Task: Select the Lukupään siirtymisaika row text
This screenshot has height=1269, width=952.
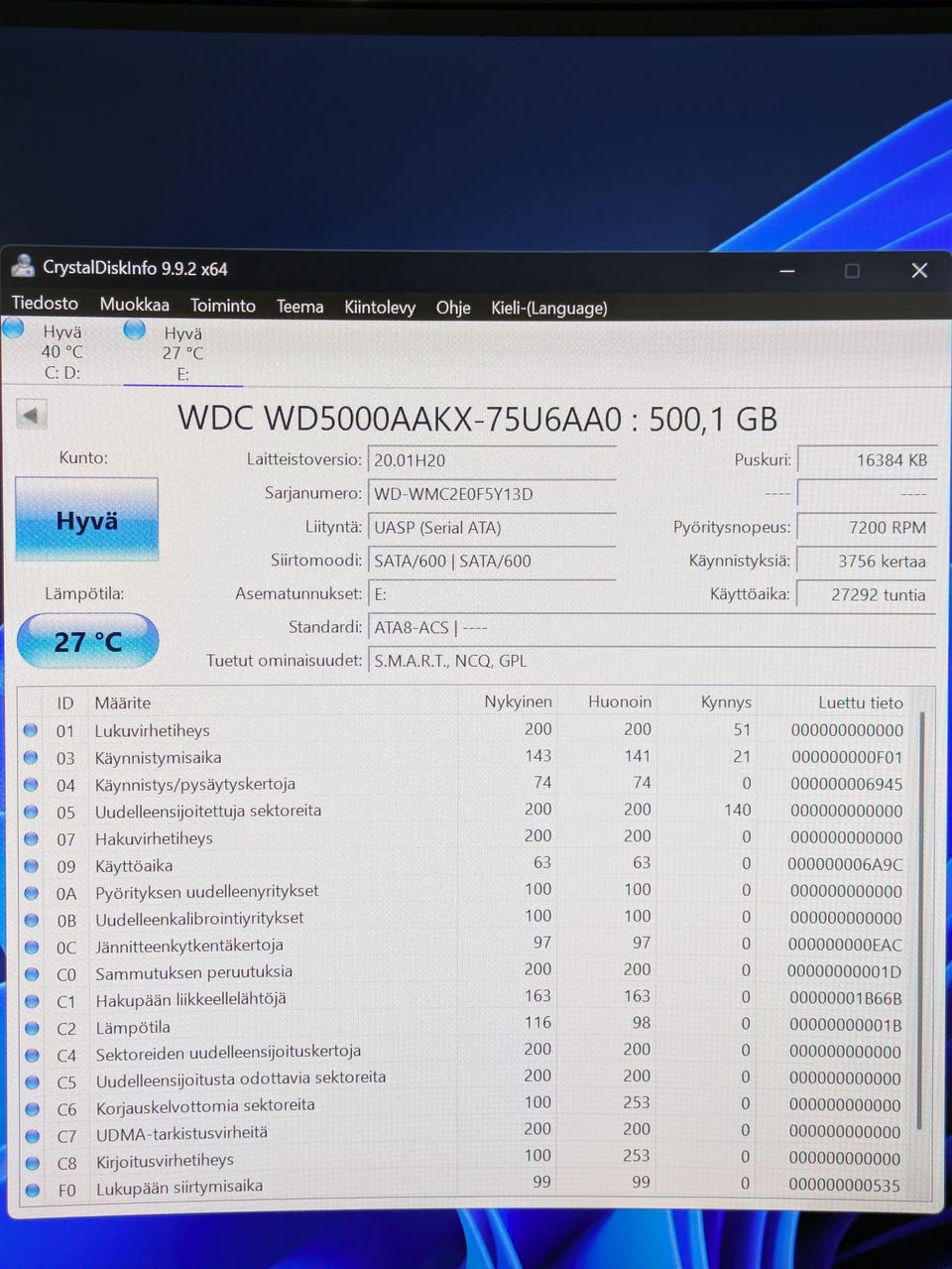Action: point(179,1187)
